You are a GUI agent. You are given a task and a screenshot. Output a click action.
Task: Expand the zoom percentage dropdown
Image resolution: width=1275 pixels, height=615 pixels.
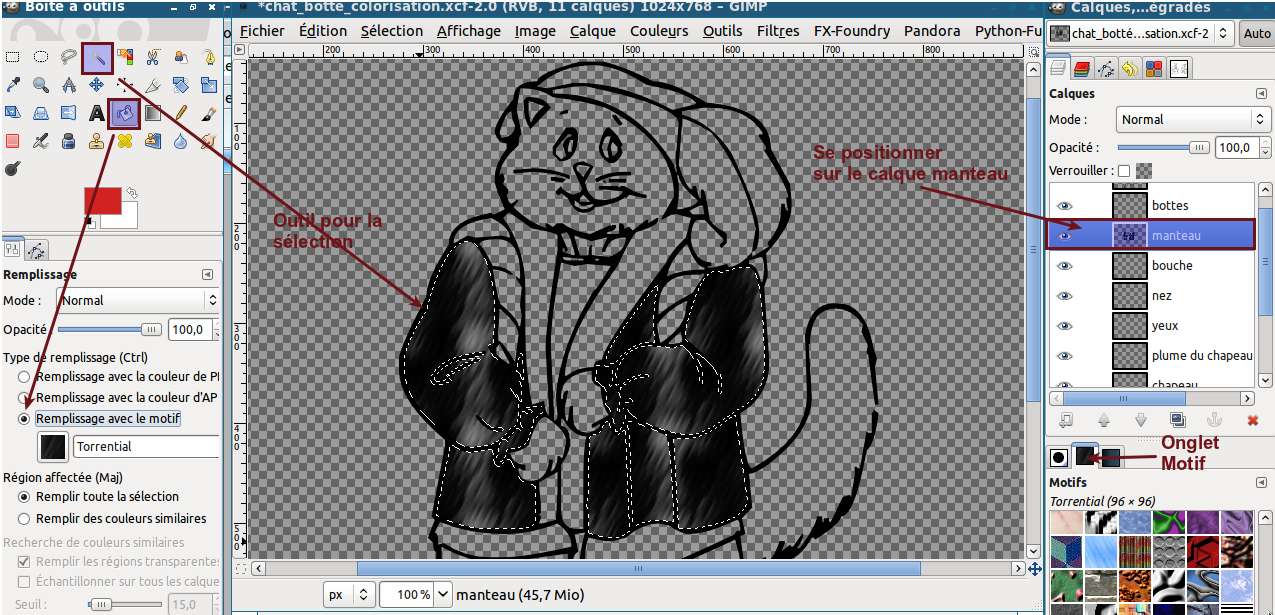point(443,594)
